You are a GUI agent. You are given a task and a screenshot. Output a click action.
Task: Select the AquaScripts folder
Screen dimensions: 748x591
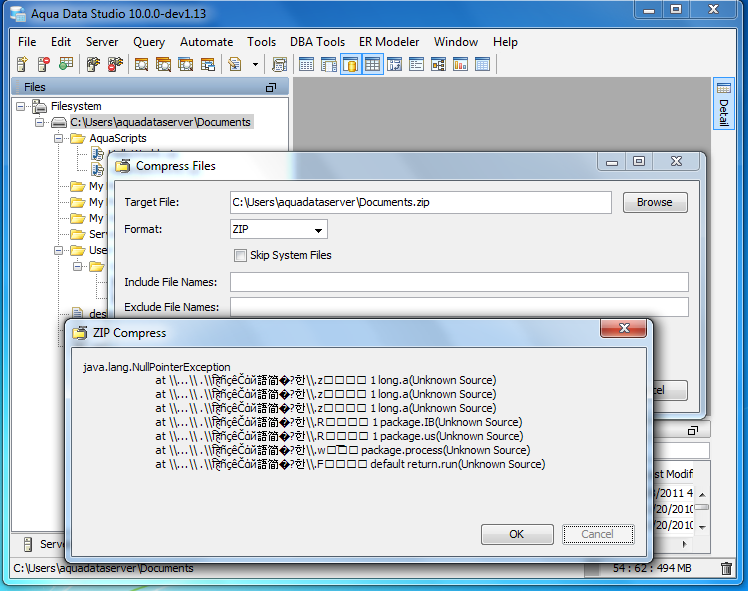point(118,138)
